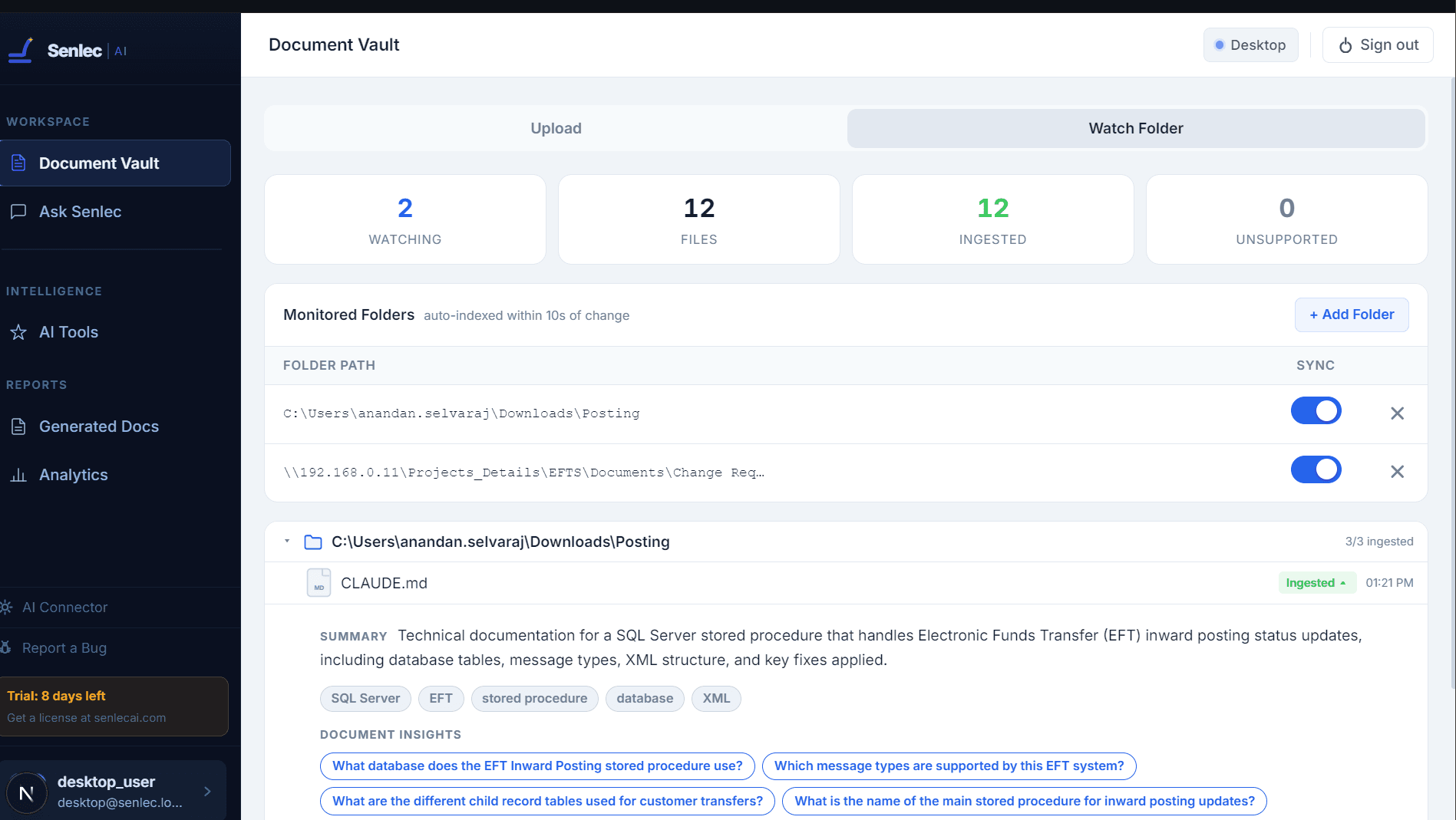The height and width of the screenshot is (820, 1456).
Task: Click the Add Folder button
Action: pos(1352,314)
